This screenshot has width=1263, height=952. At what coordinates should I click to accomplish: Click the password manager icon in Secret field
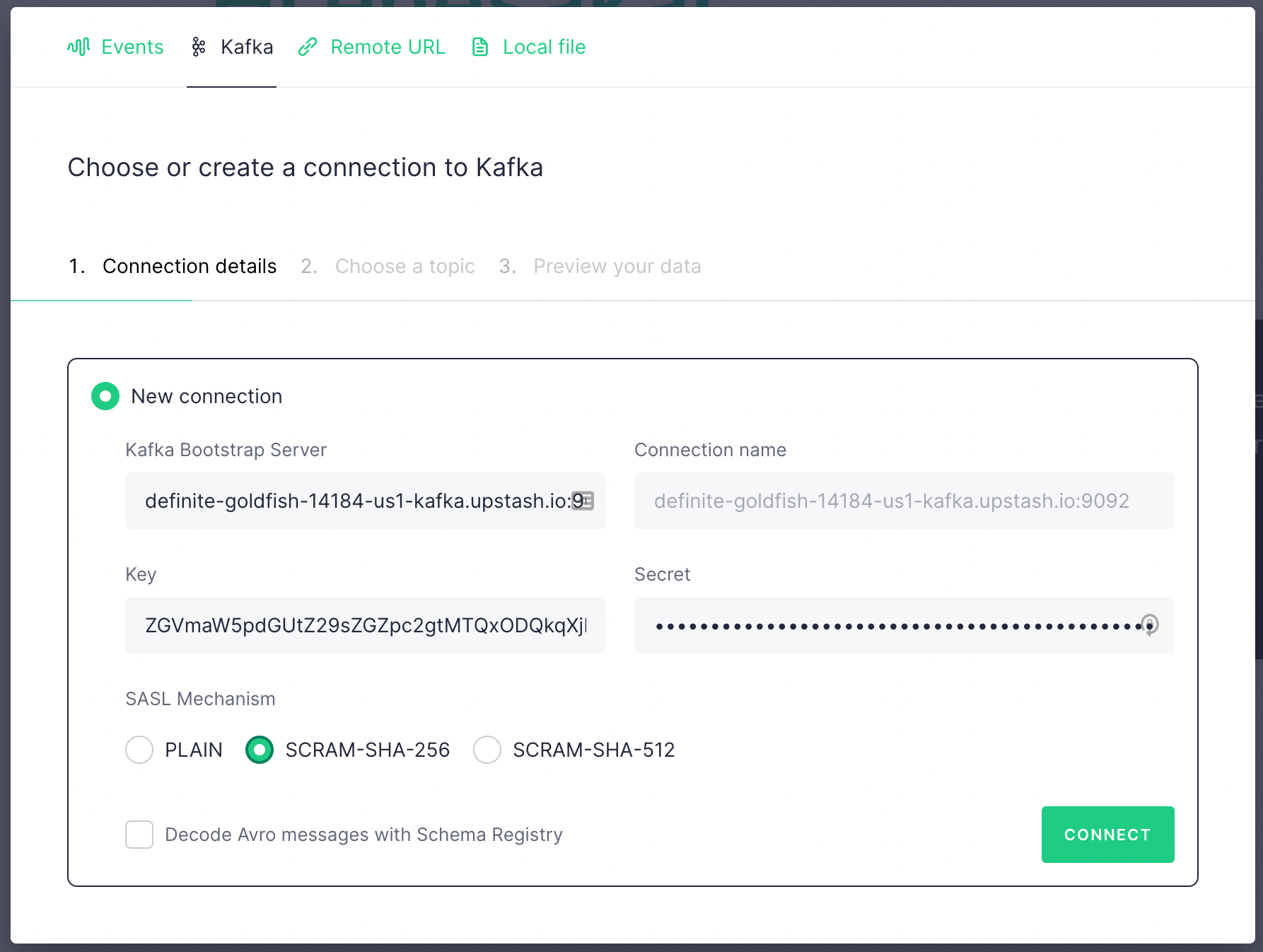point(1150,625)
